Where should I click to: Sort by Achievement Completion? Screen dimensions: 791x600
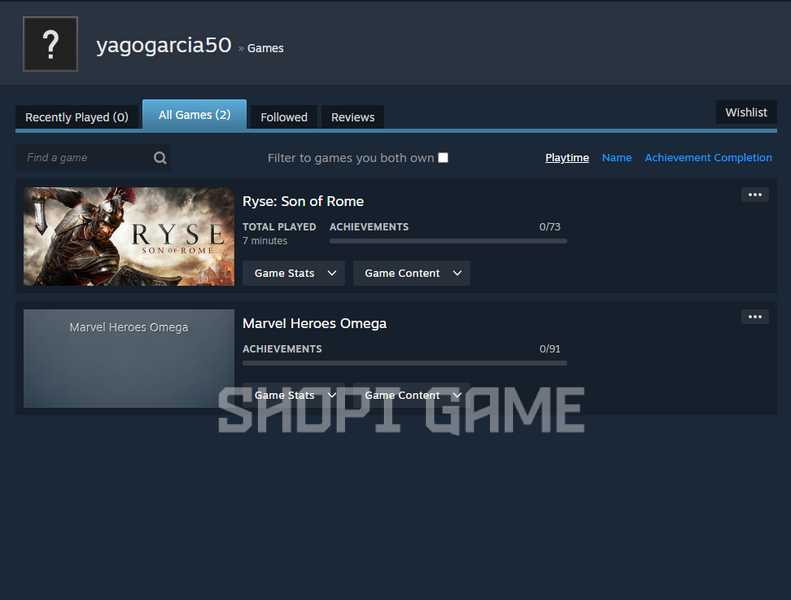[708, 157]
